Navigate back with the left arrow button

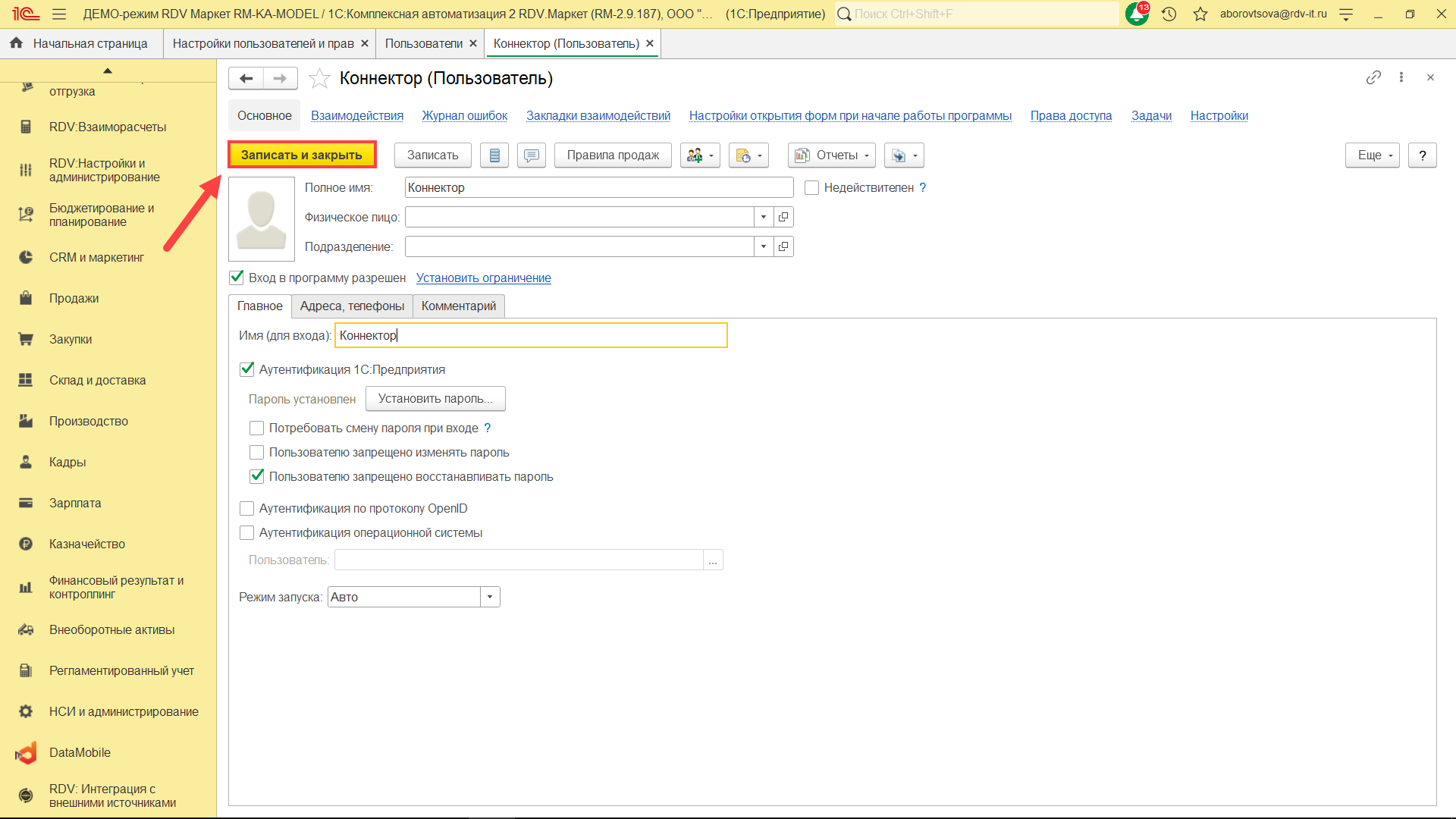pyautogui.click(x=246, y=78)
